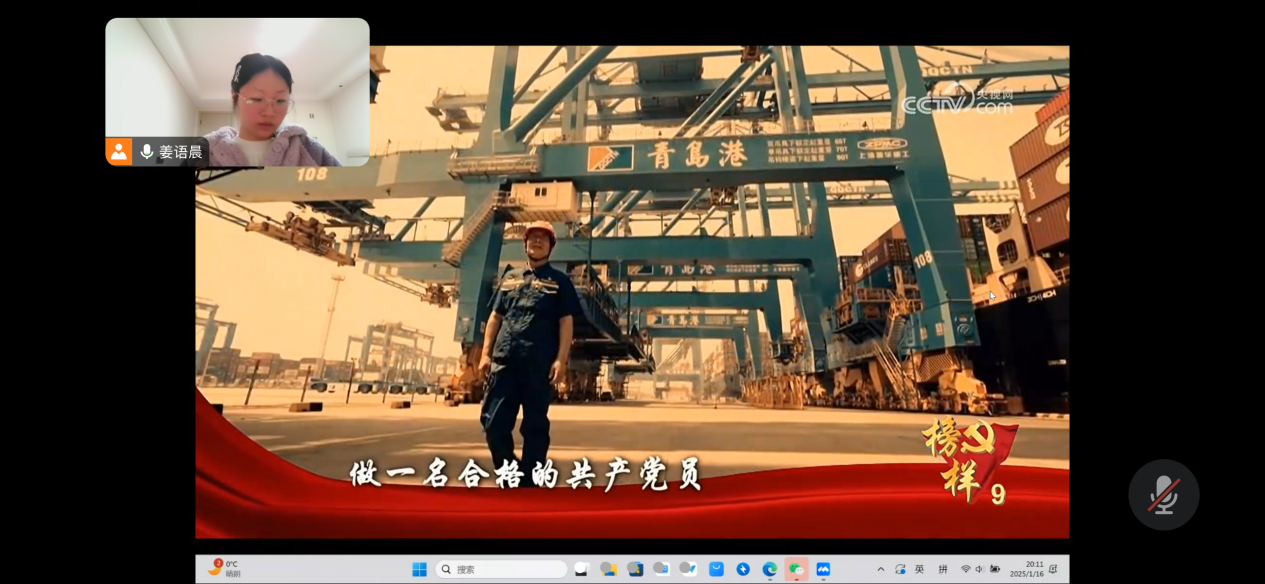Expand the hidden system tray icons
This screenshot has height=584, width=1265.
[881, 569]
